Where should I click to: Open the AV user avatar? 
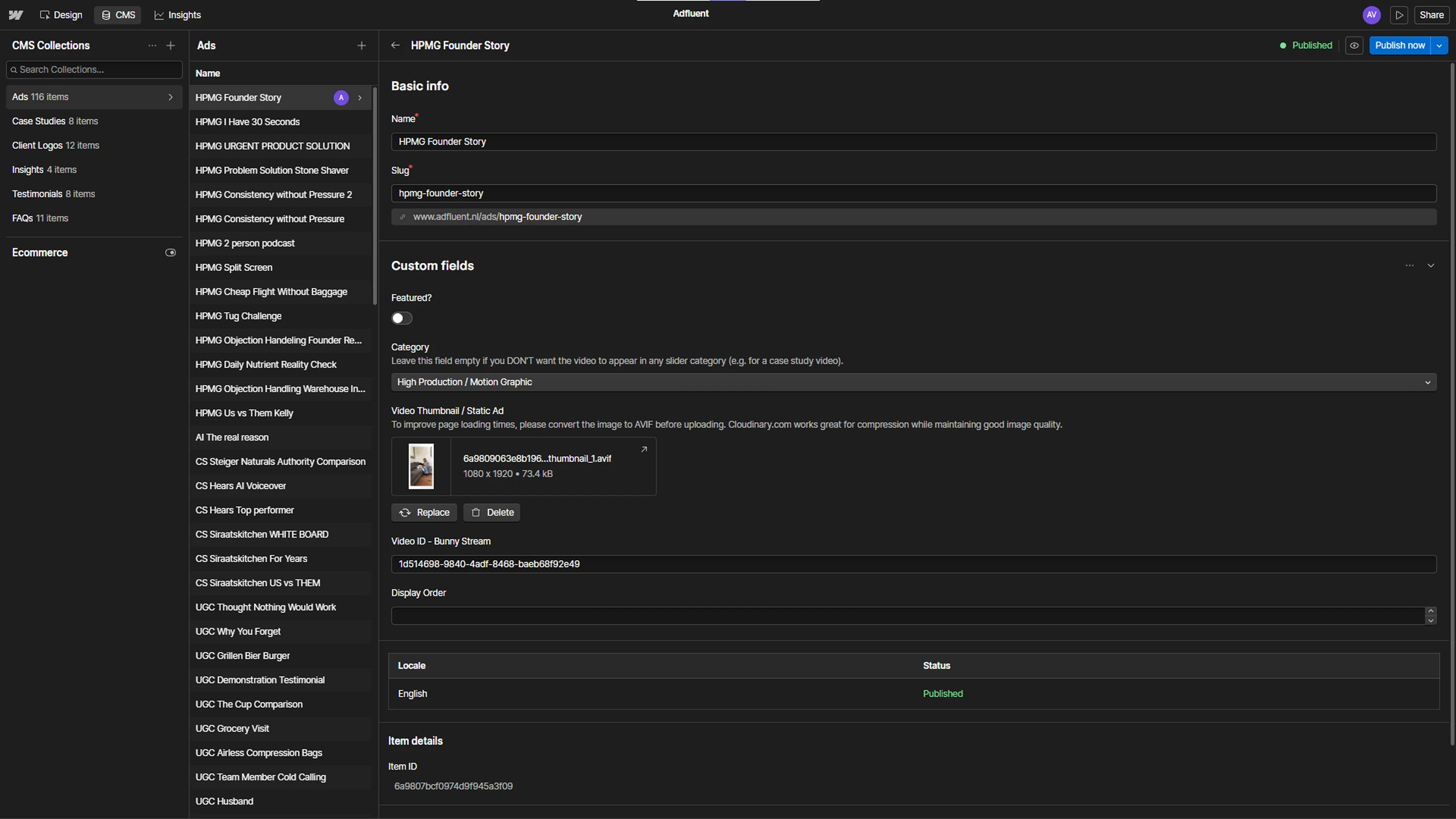[1371, 15]
